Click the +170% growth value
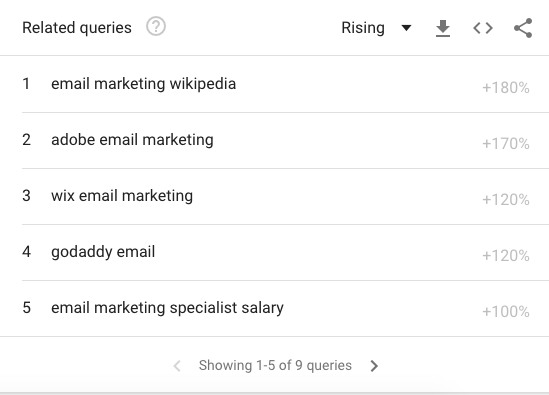 tap(506, 144)
